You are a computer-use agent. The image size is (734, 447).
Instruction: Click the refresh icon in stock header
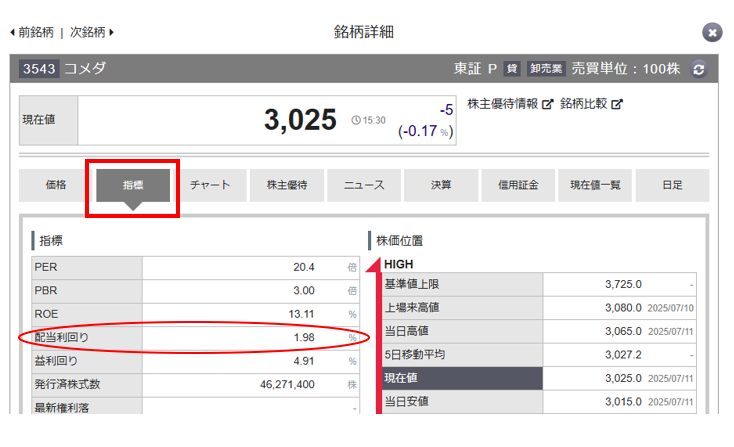698,69
